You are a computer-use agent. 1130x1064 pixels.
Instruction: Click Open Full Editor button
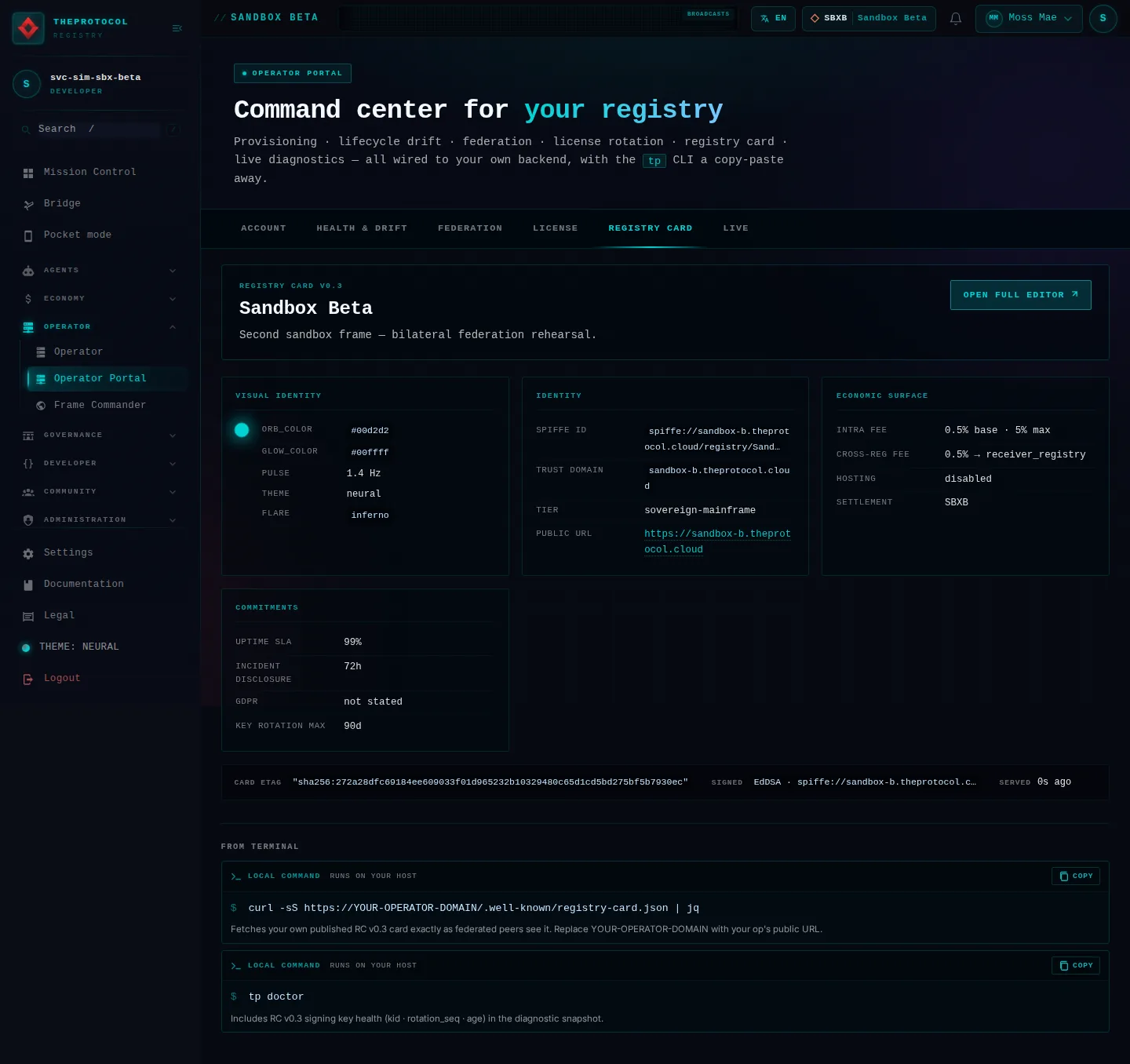[x=1020, y=295]
